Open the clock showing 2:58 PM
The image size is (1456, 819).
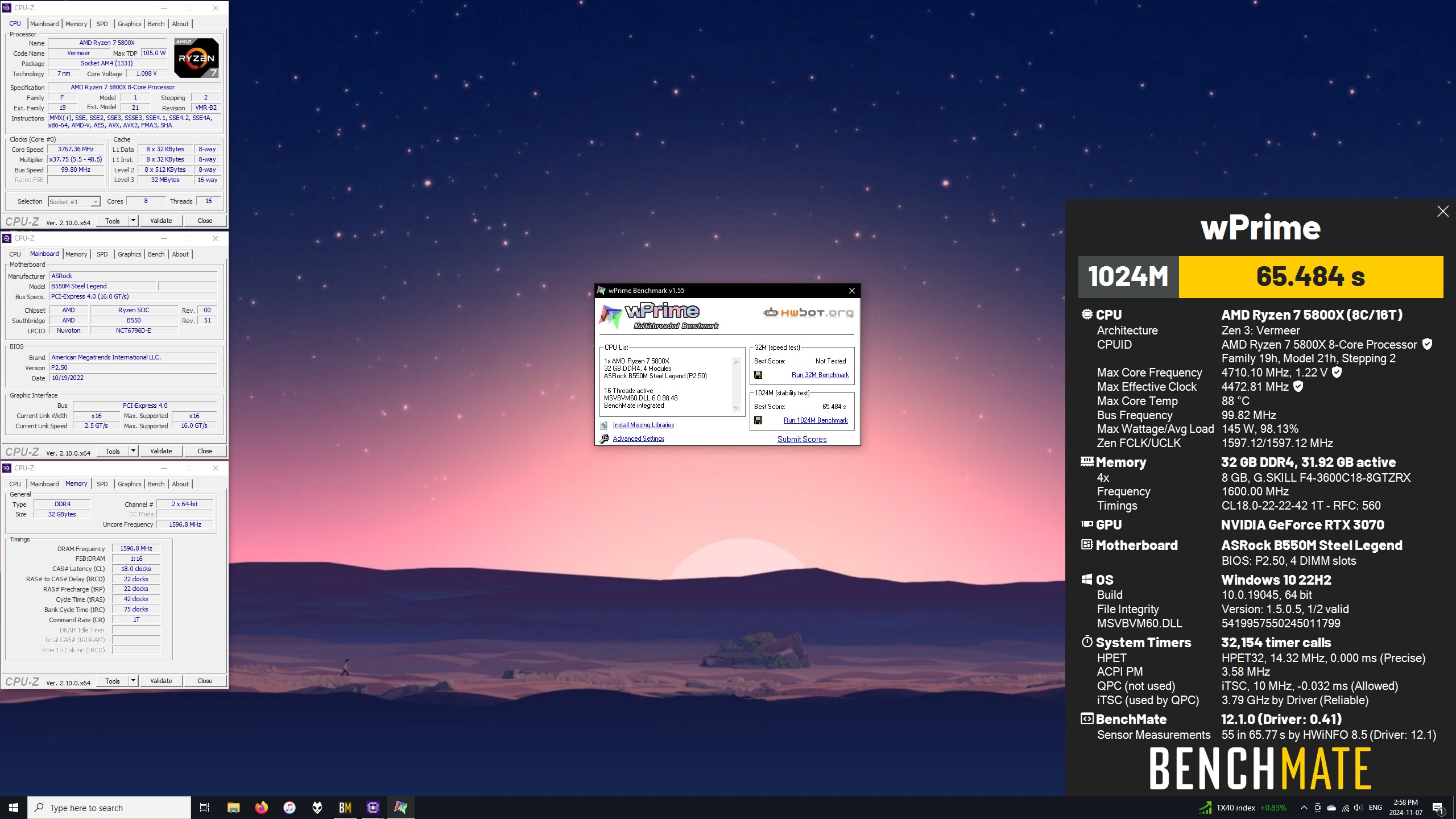click(1406, 808)
